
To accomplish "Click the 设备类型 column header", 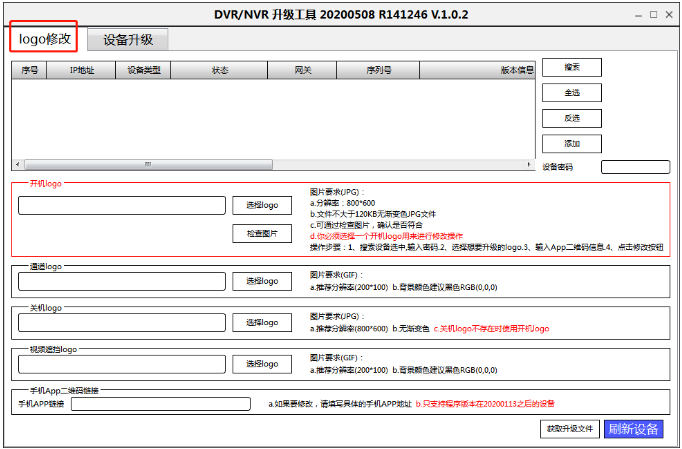I will (144, 70).
